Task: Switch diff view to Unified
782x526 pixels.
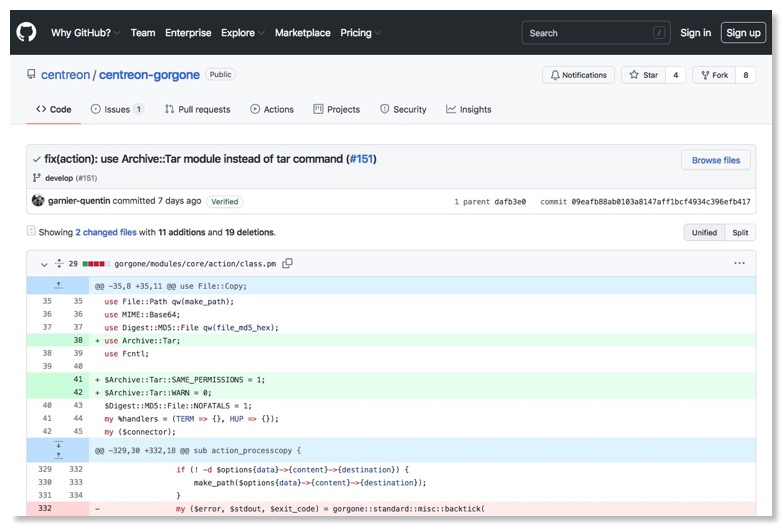Action: click(704, 232)
